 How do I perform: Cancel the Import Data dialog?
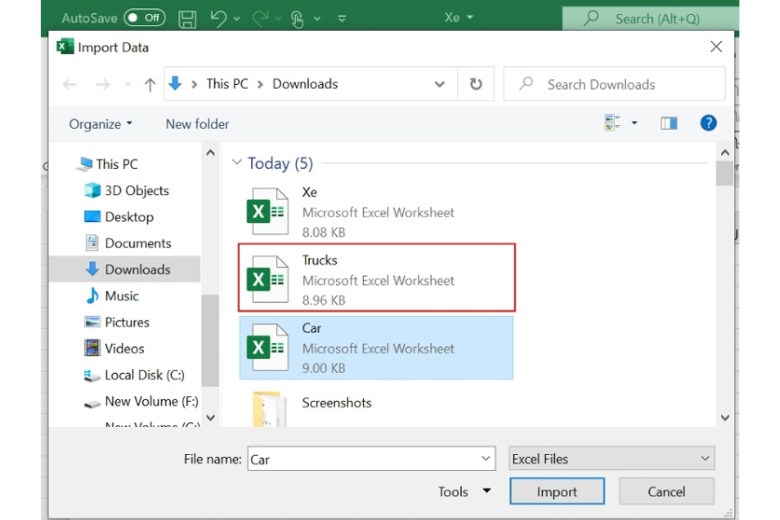(666, 491)
